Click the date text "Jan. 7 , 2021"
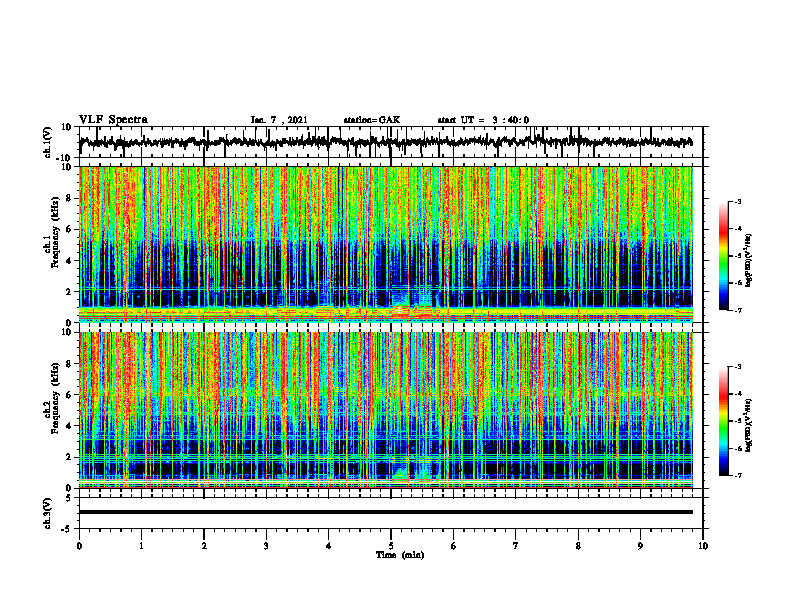792x612 pixels. (279, 120)
